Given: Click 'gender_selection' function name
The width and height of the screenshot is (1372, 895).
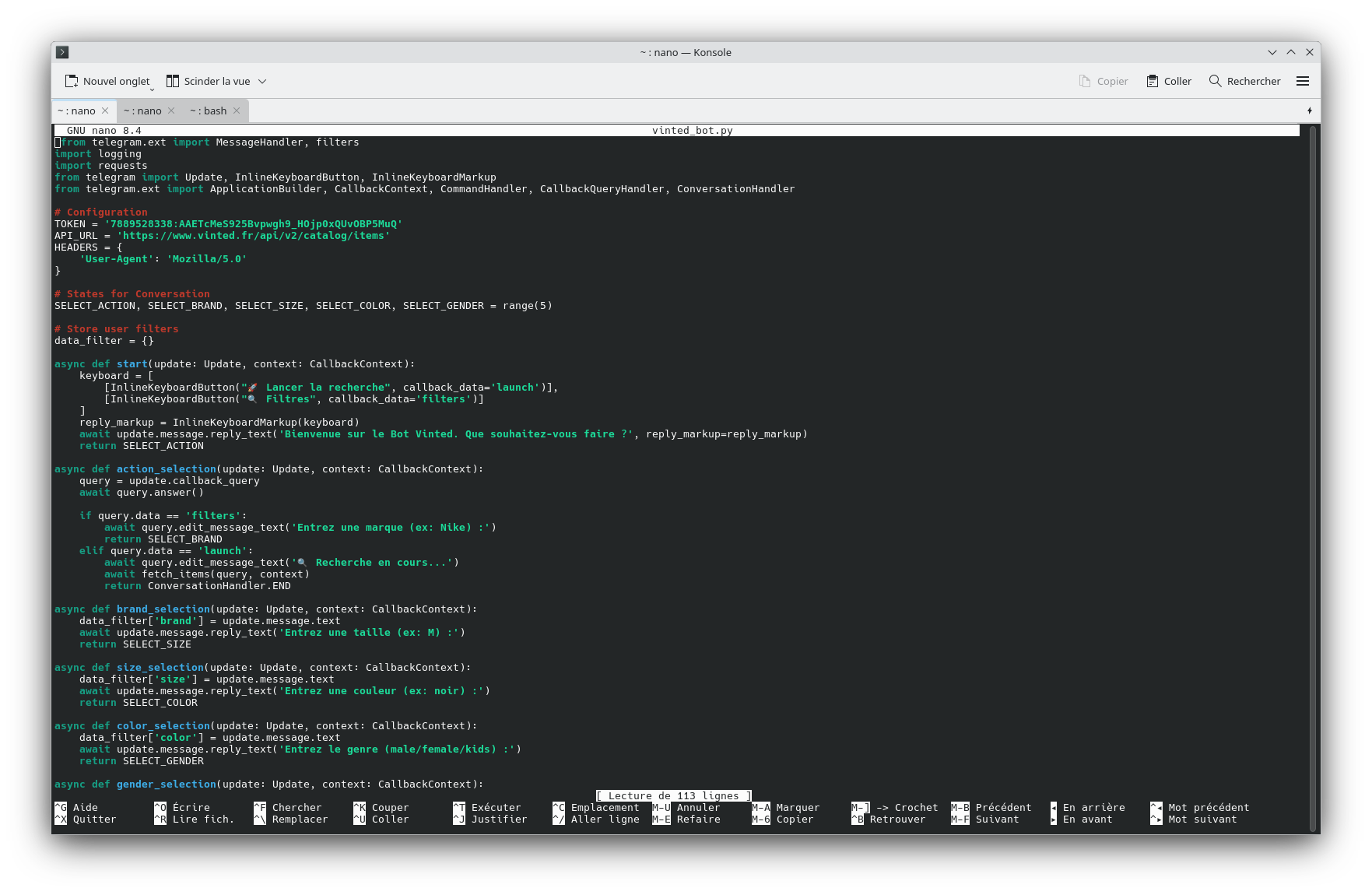Looking at the screenshot, I should coord(167,784).
